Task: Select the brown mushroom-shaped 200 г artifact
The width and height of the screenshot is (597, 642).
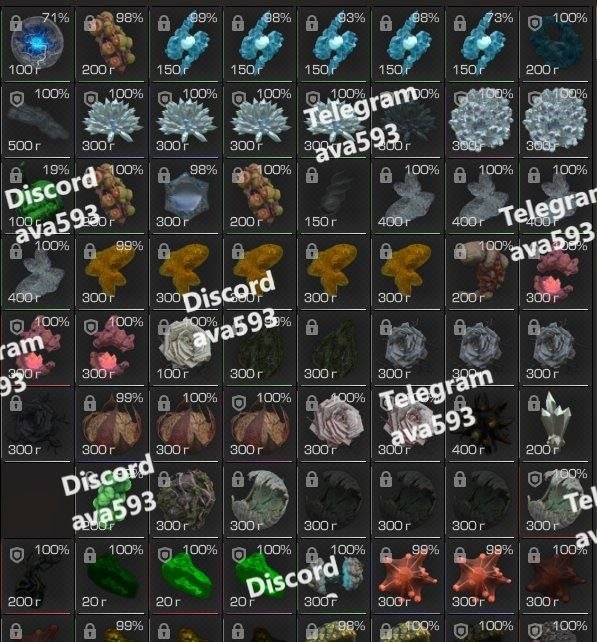Action: coord(481,273)
